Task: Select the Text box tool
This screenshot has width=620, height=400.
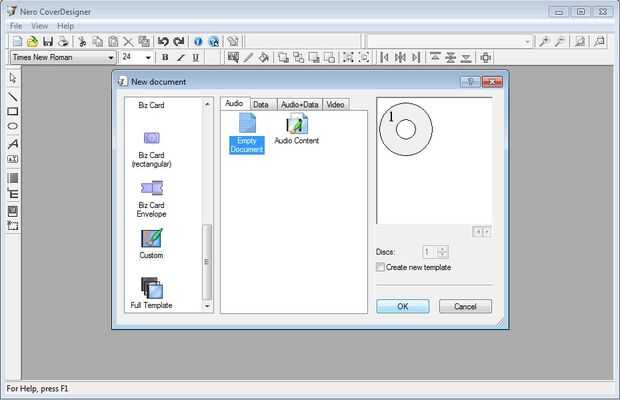Action: pyautogui.click(x=13, y=159)
